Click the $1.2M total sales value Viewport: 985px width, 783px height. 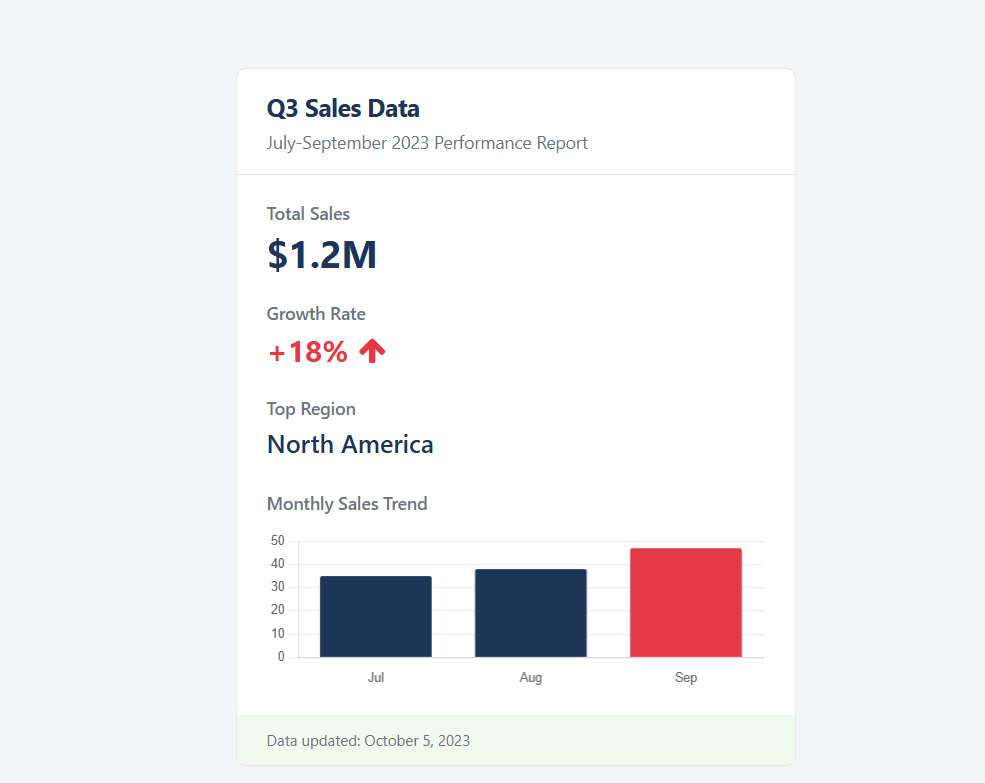pos(321,255)
